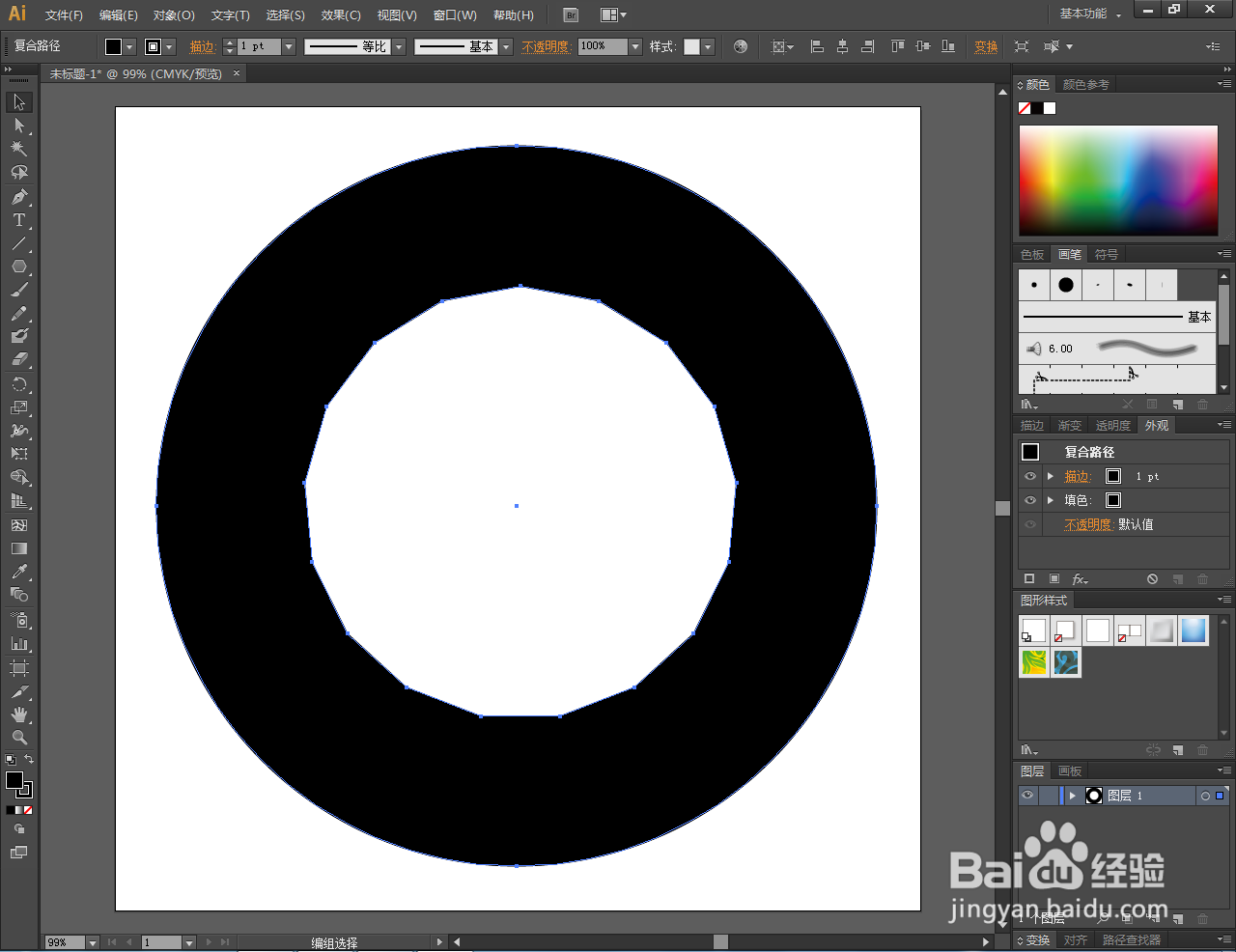
Task: Select the Eraser tool
Action: point(18,359)
